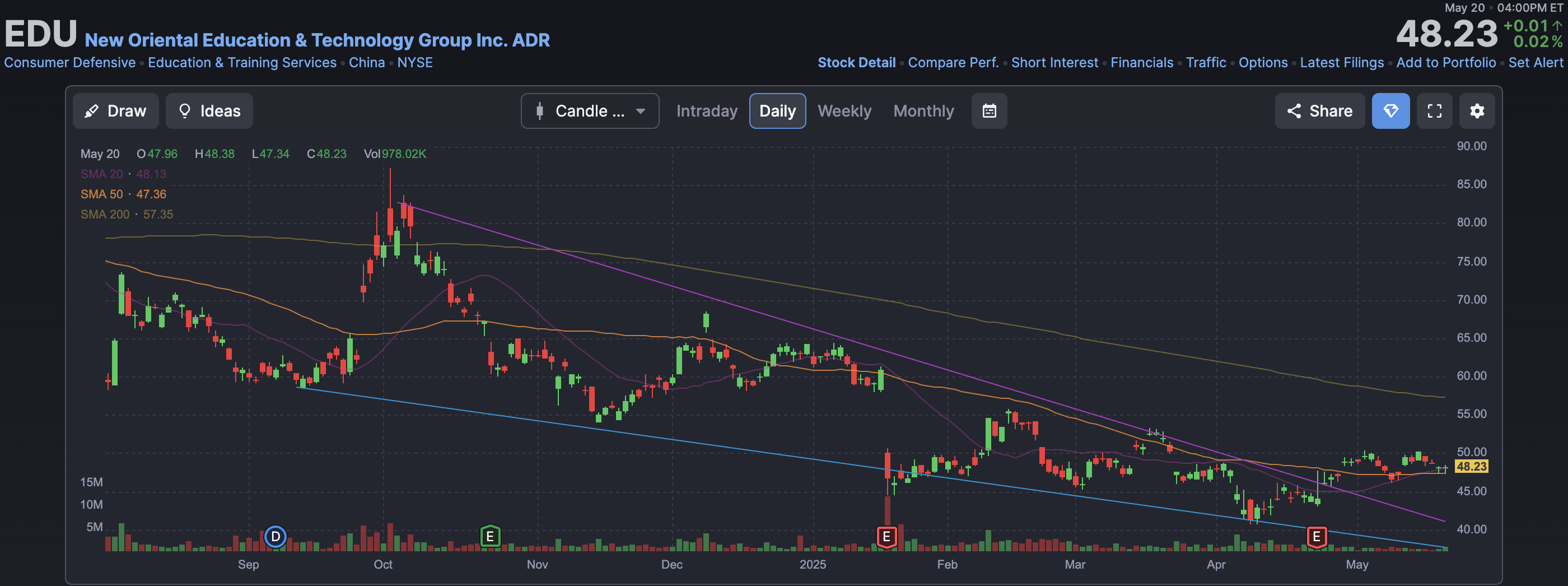Viewport: 1568px width, 586px height.
Task: Expand the Candle chart type dropdown
Action: [x=589, y=111]
